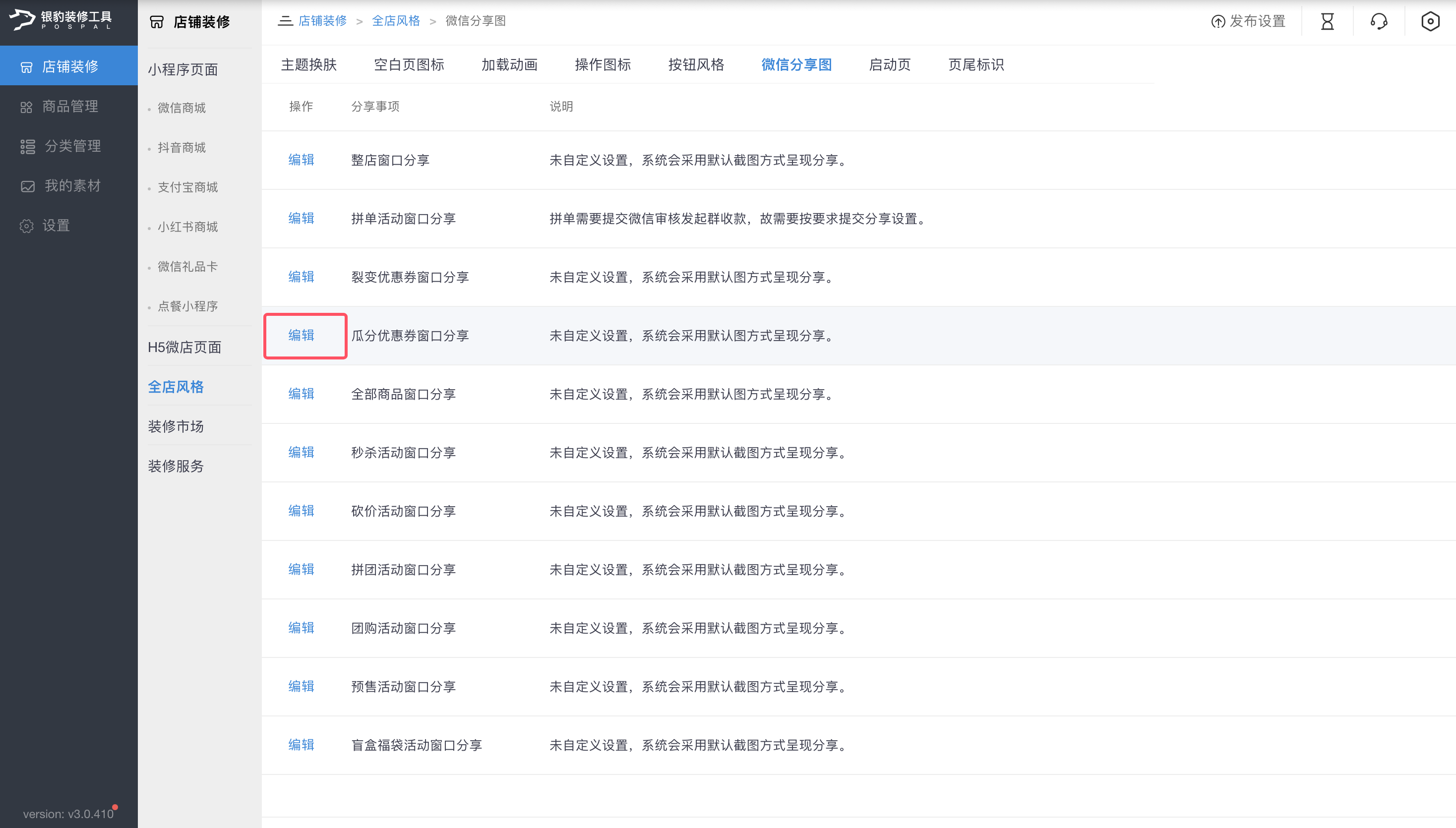1456x828 pixels.
Task: Click the 发布设置 publish button
Action: (1248, 22)
